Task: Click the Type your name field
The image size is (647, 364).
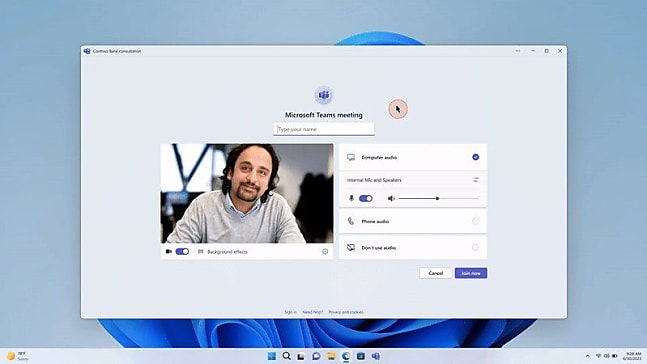Action: pyautogui.click(x=324, y=129)
